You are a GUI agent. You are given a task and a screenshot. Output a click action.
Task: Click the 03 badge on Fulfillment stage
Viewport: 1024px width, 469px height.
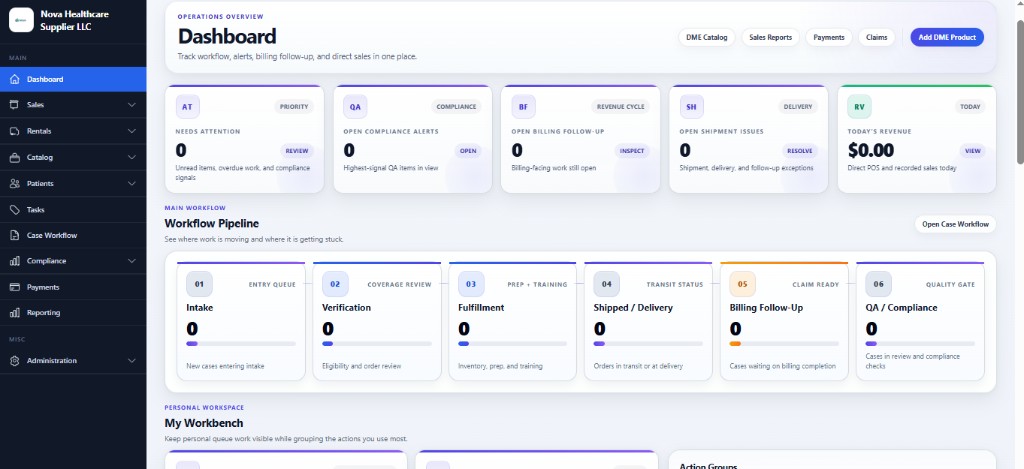pyautogui.click(x=471, y=284)
